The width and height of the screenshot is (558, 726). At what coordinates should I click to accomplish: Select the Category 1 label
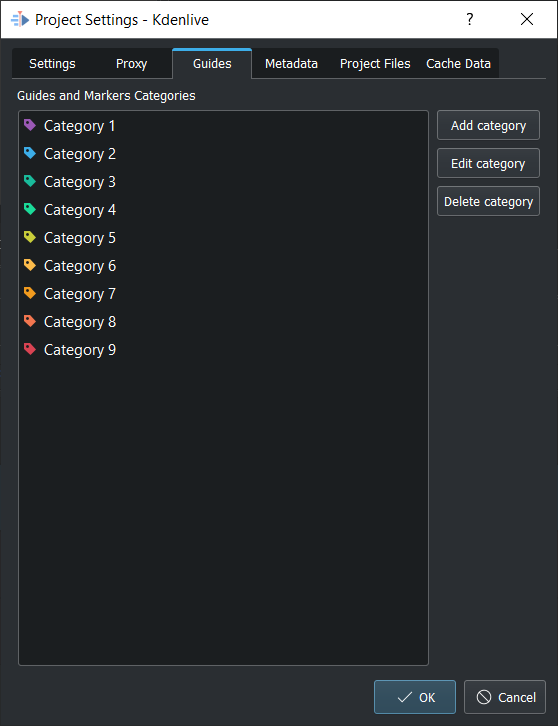click(x=79, y=126)
